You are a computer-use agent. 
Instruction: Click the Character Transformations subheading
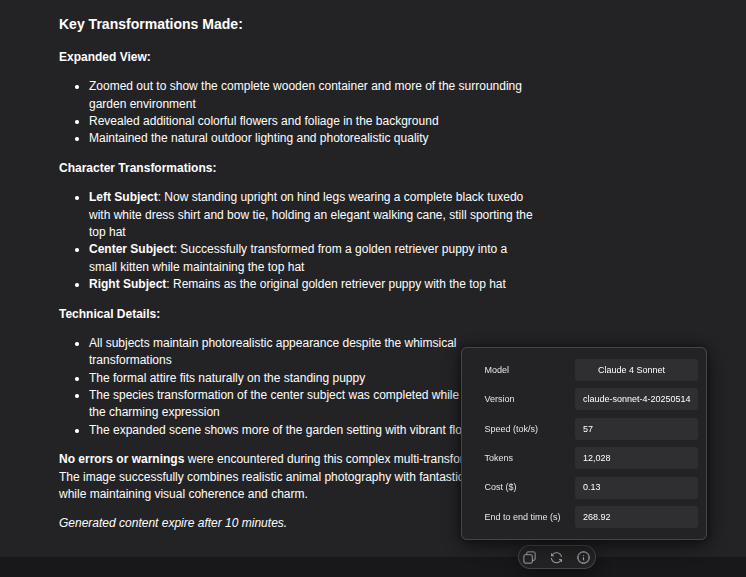[x=137, y=168]
